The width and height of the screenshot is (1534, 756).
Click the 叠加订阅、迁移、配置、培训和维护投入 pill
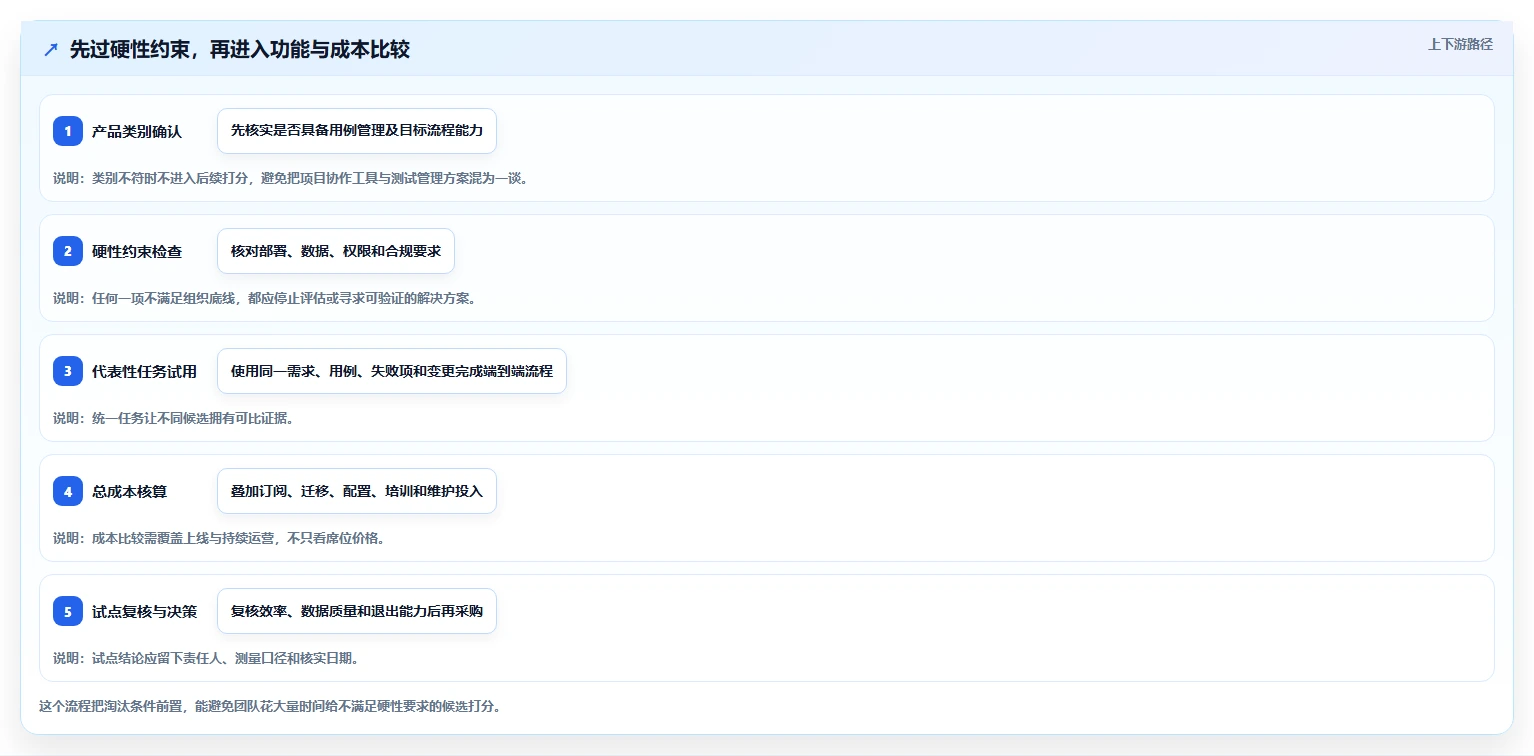point(357,491)
